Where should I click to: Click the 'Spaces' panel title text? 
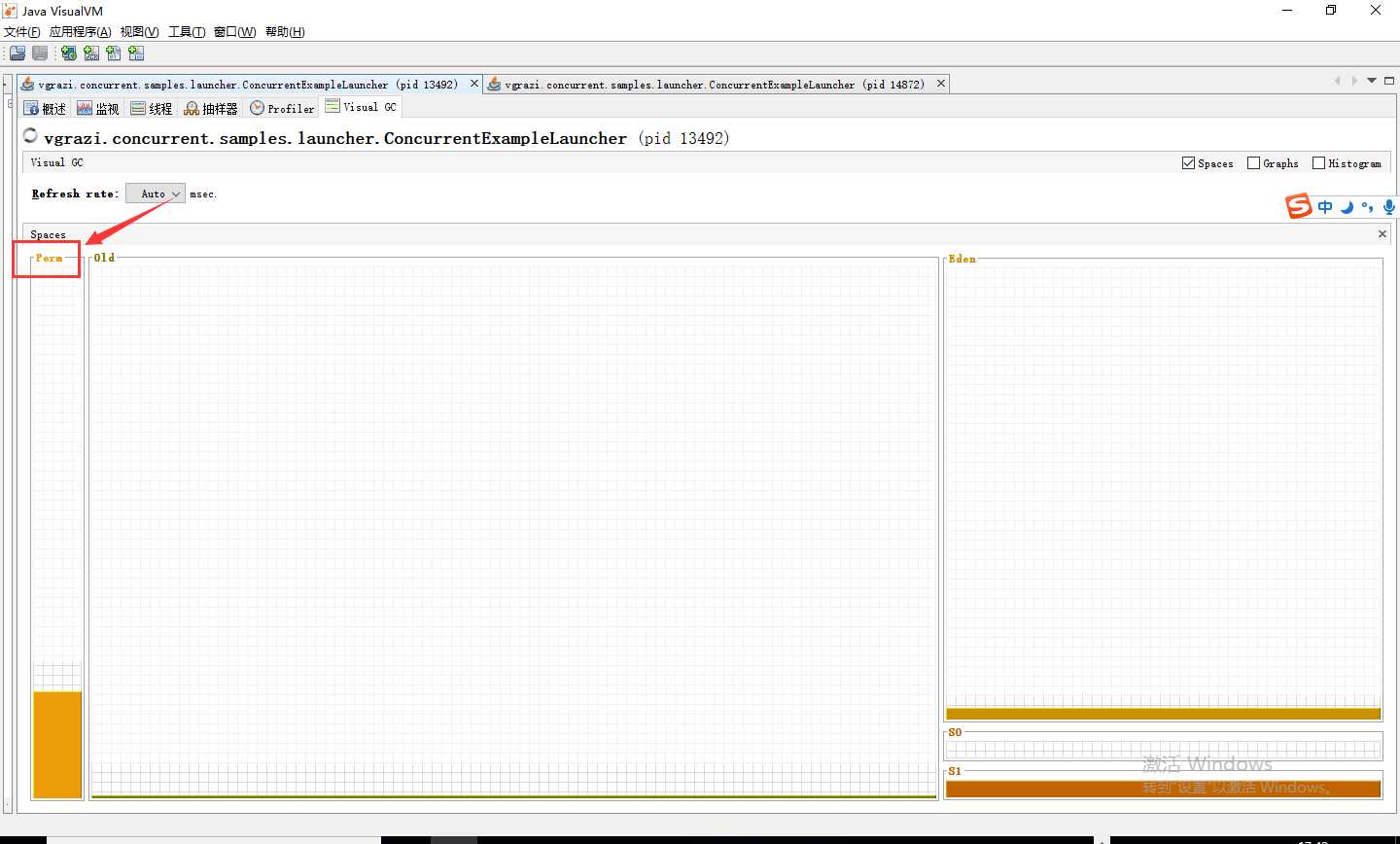click(48, 234)
